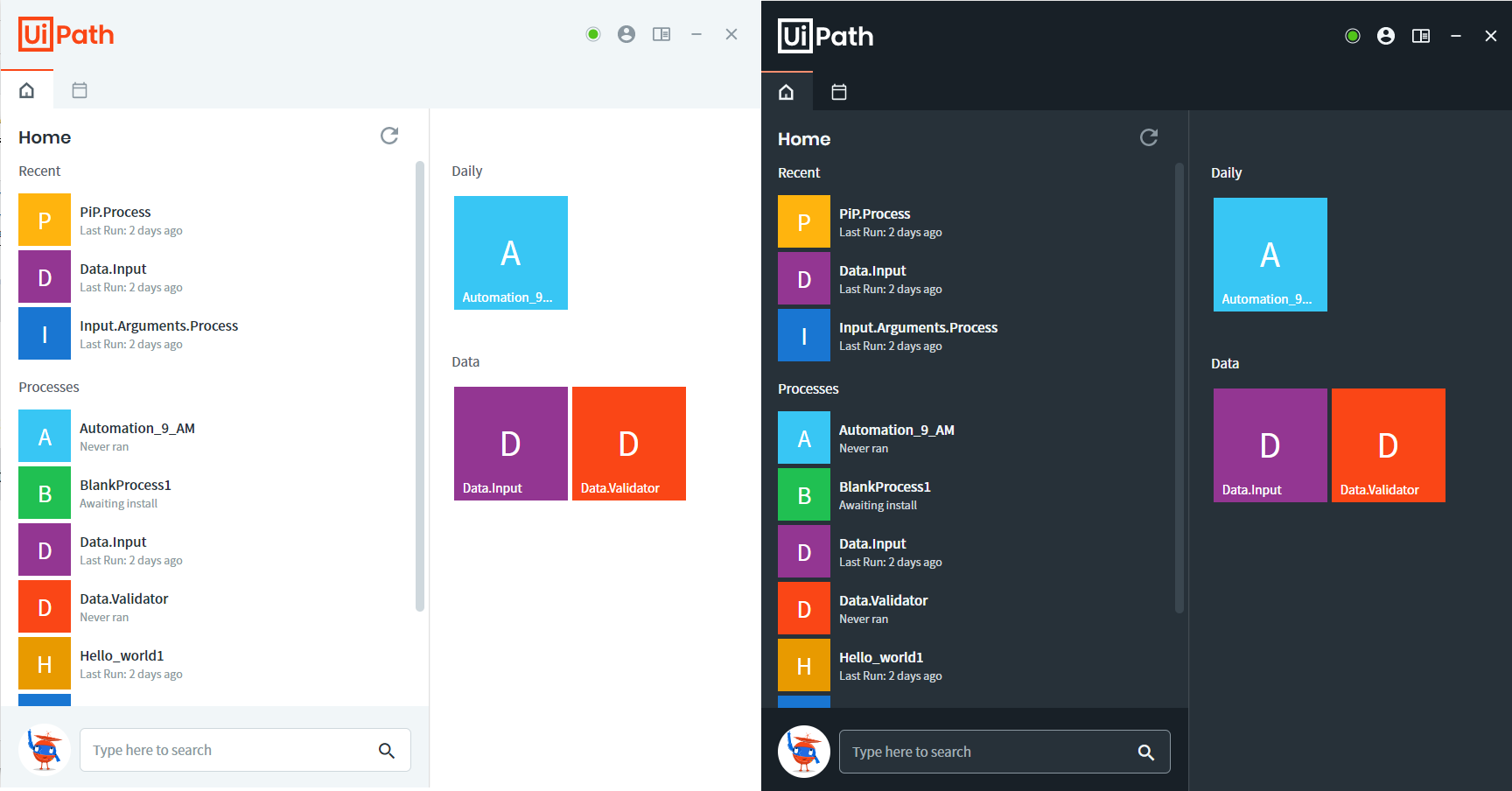
Task: Toggle the side widget panel icon
Action: point(1420,36)
